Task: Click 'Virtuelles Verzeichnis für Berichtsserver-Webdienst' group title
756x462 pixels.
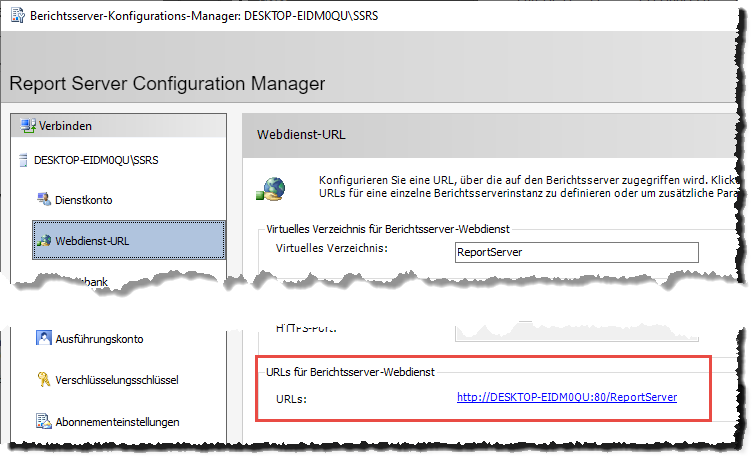Action: click(x=388, y=229)
